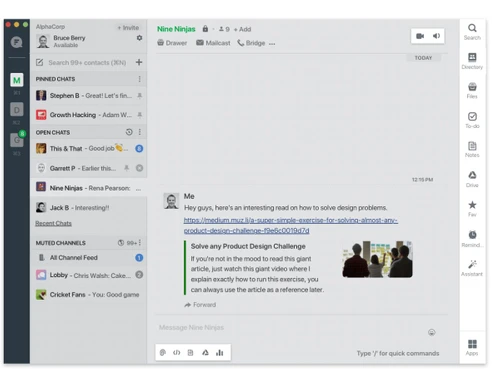The width and height of the screenshot is (500, 375).
Task: Attach from Drive using composer Drive icon
Action: (205, 352)
